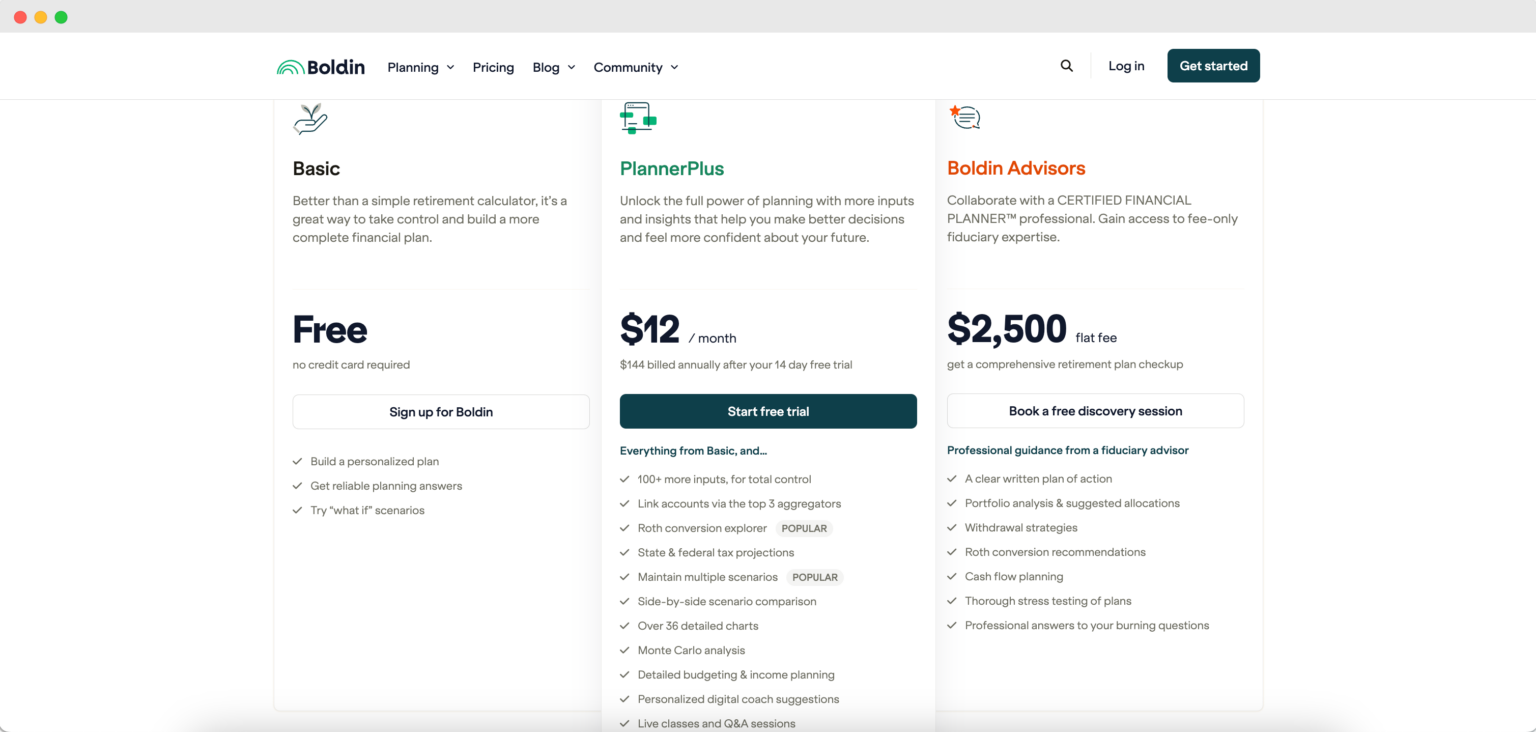This screenshot has height=732, width=1536.
Task: Click the POPULAR badge beside Roth conversion explorer
Action: [x=804, y=528]
